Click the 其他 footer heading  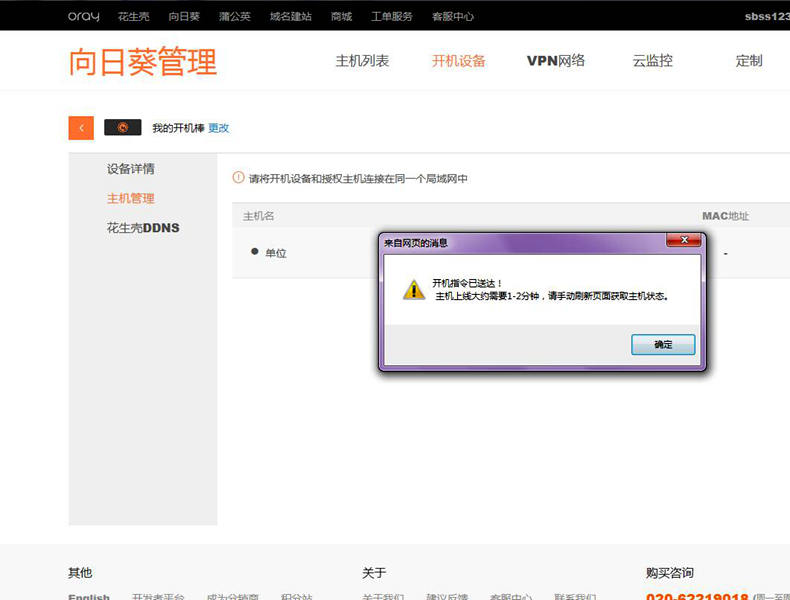click(80, 573)
